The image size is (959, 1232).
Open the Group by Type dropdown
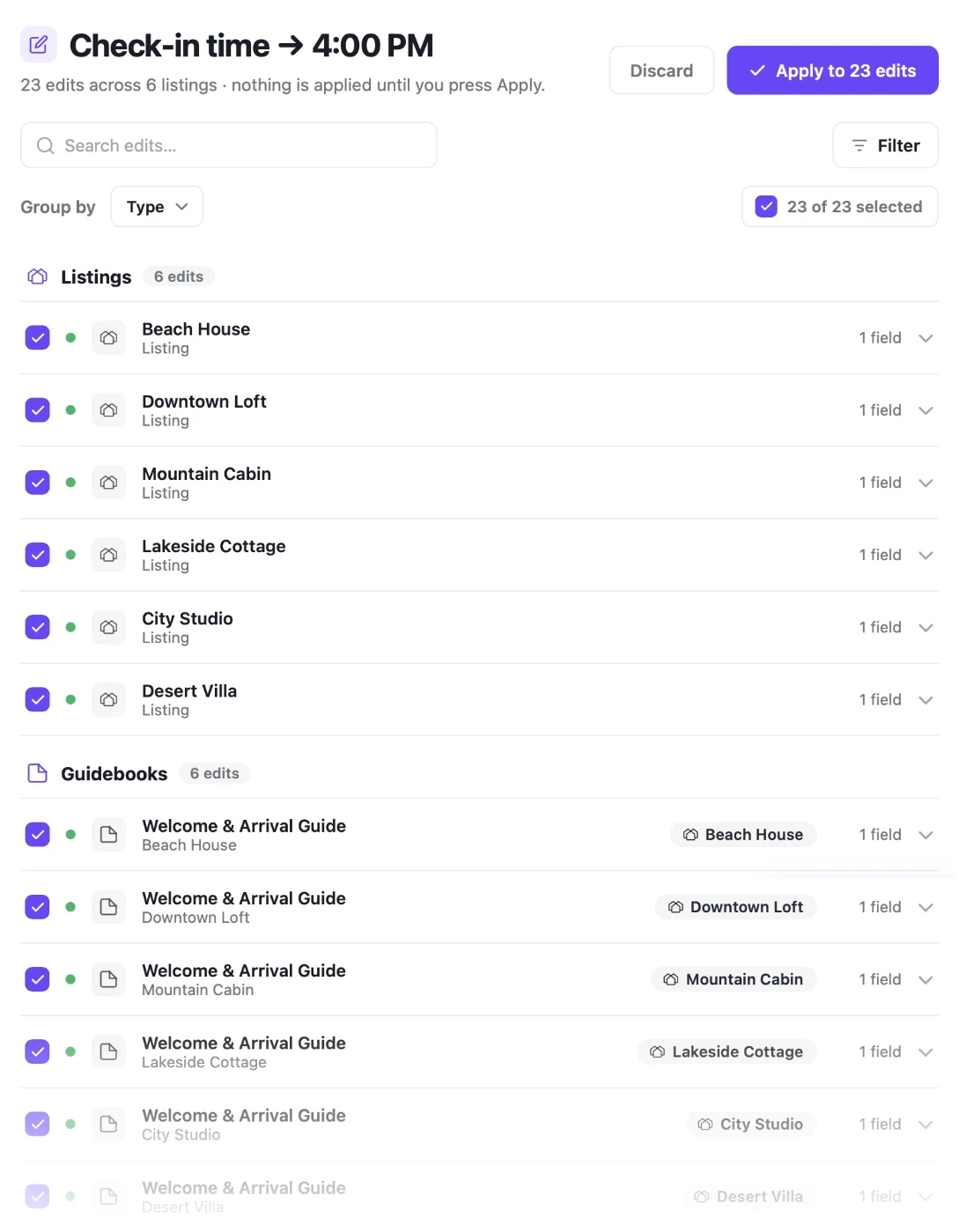point(157,206)
